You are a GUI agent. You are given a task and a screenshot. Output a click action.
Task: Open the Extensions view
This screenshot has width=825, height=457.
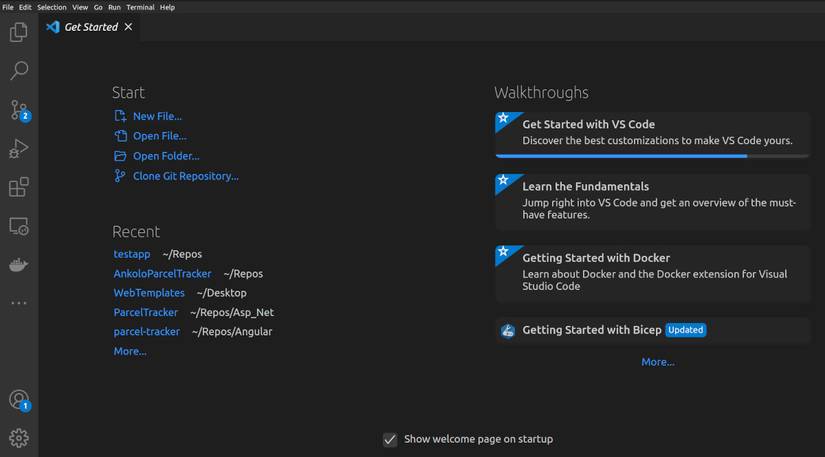[19, 187]
